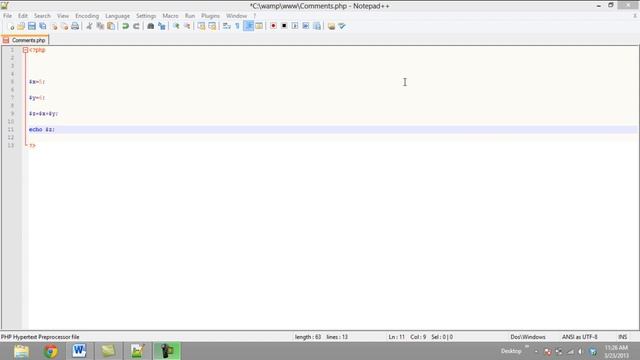
Task: Click the Replace toolbar icon
Action: tap(162, 26)
